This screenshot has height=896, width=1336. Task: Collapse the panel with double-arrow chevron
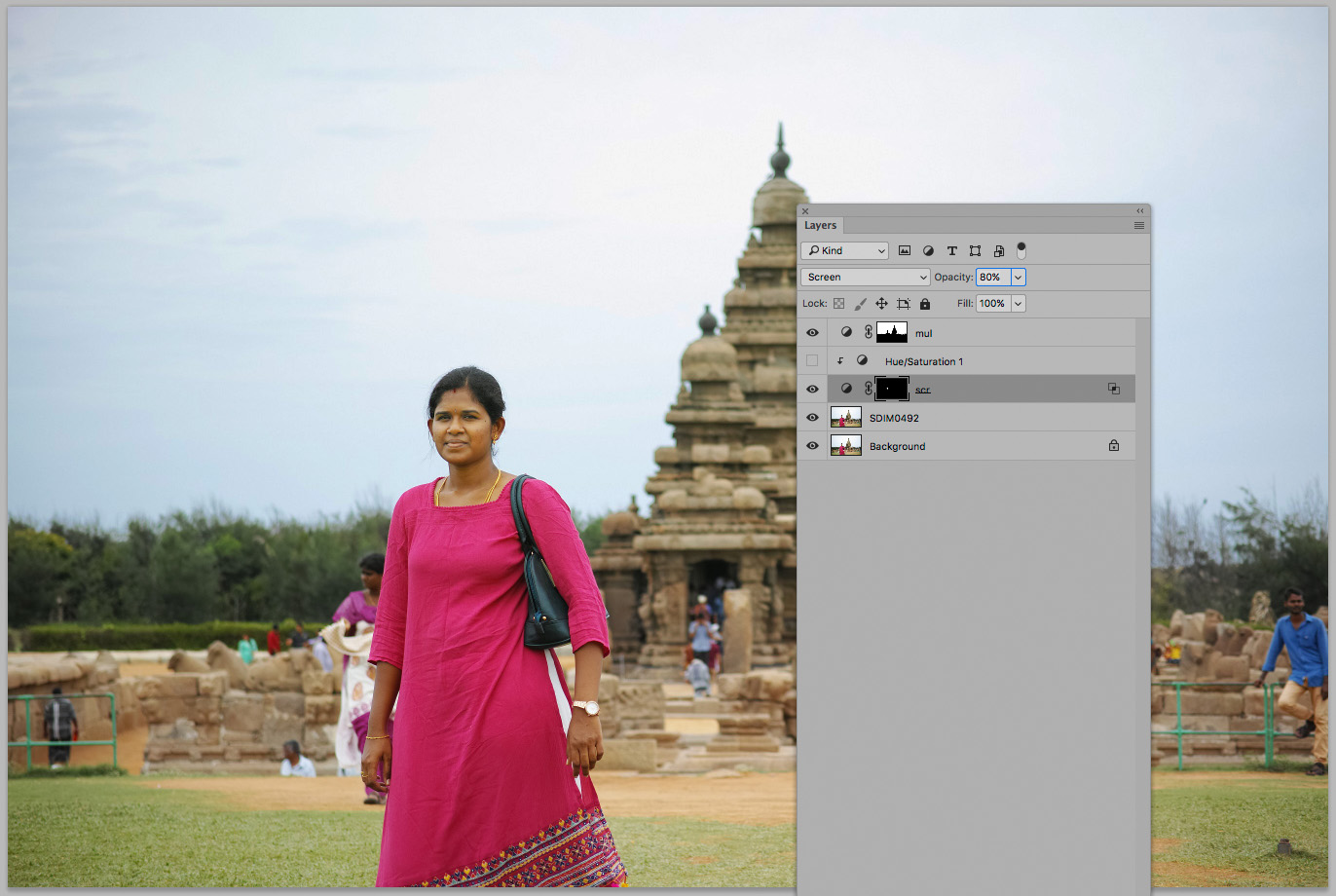point(1137,210)
